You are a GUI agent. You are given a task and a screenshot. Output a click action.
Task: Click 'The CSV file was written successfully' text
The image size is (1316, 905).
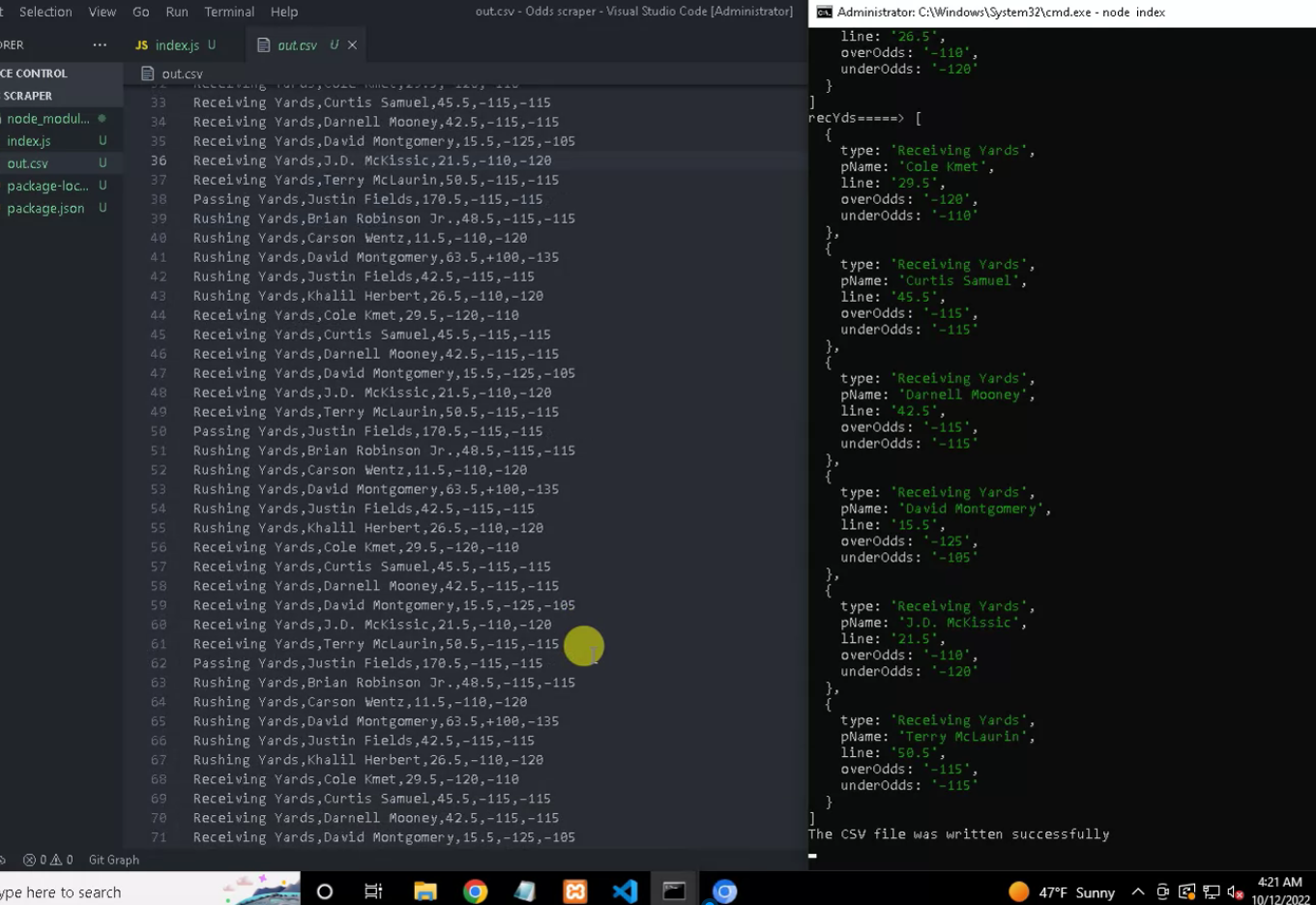[958, 833]
